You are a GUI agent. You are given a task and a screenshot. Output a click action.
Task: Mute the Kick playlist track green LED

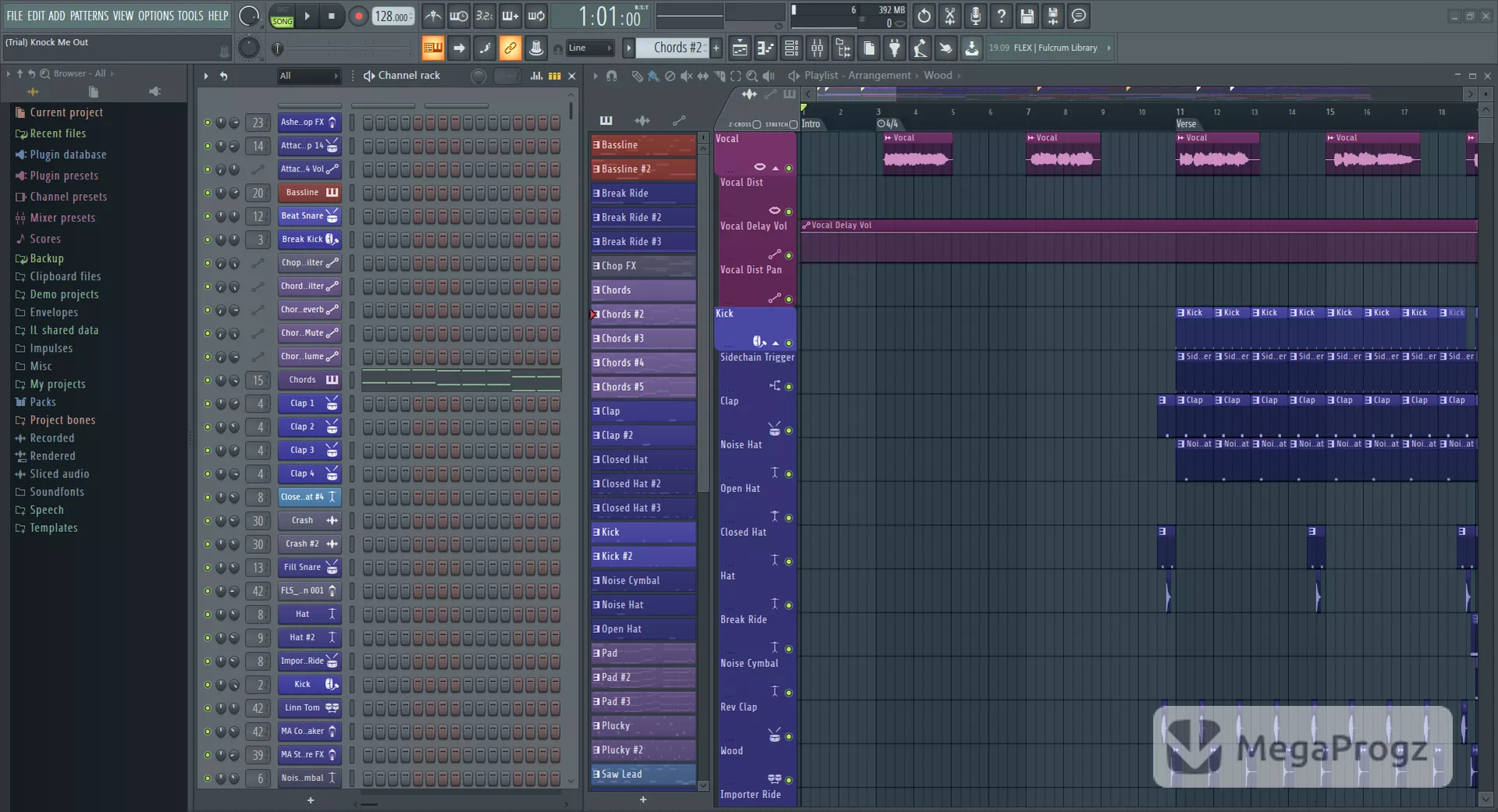[x=789, y=342]
